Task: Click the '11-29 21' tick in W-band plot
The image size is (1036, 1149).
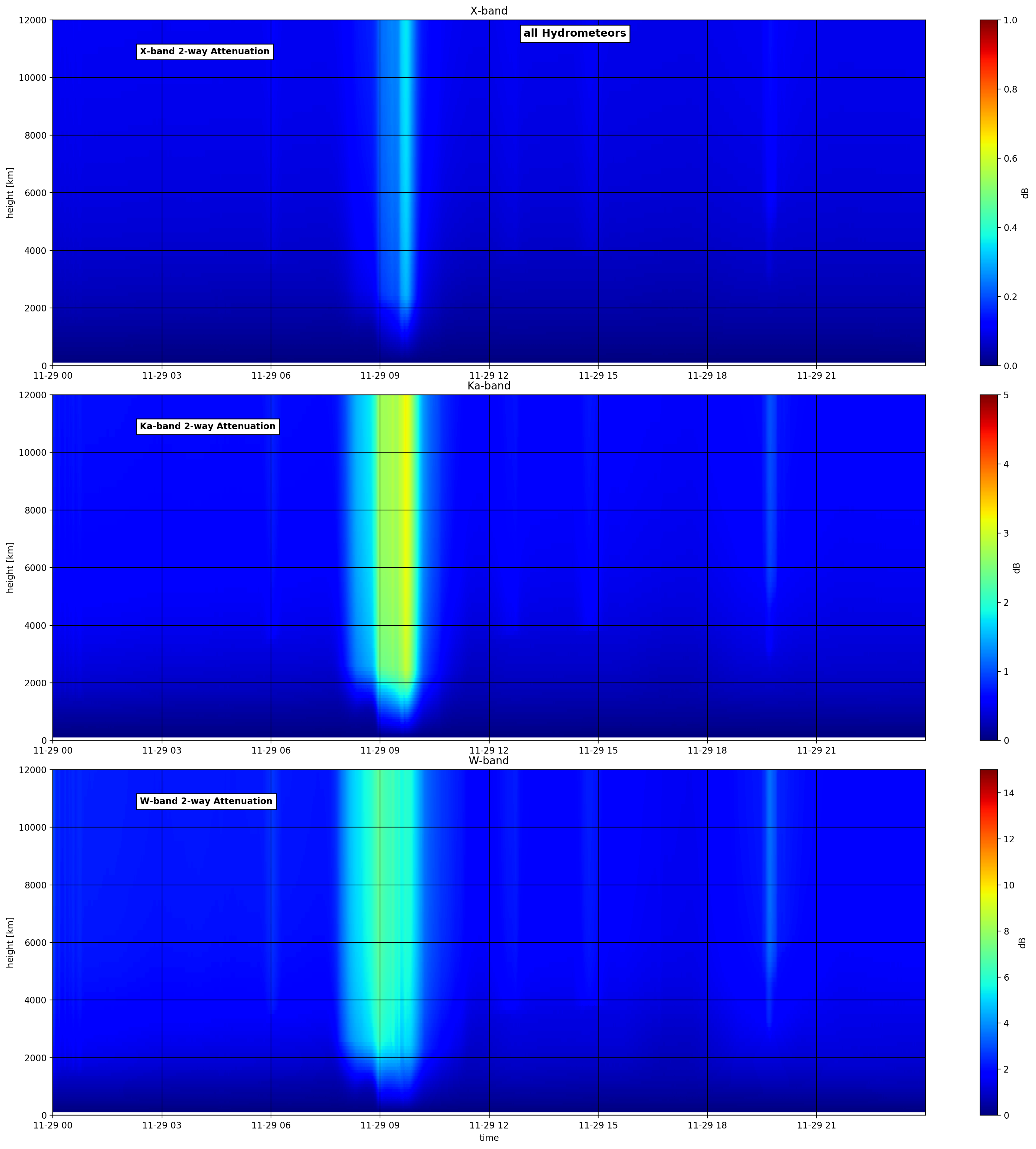Action: click(x=816, y=1125)
